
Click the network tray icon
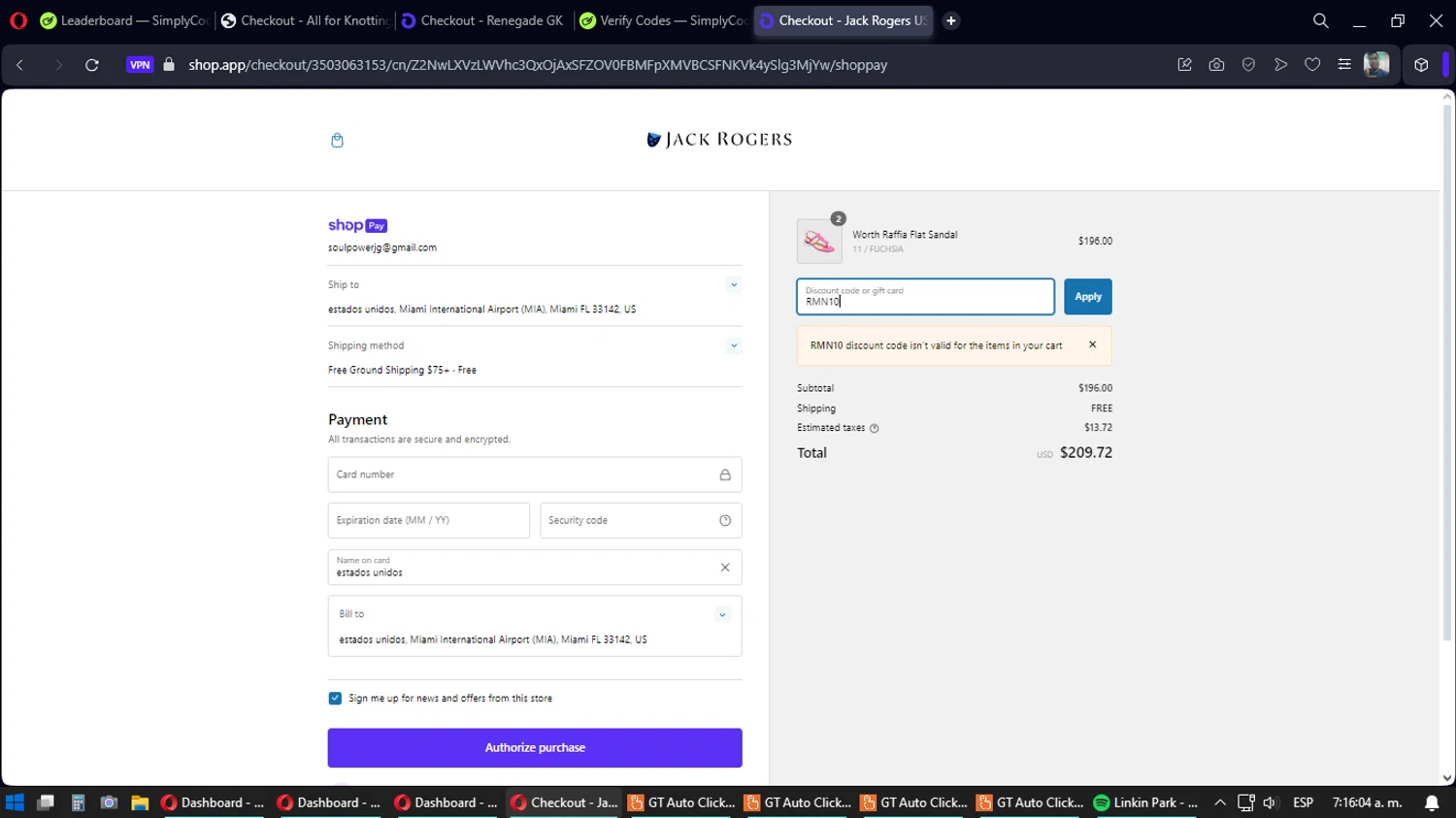click(x=1245, y=802)
